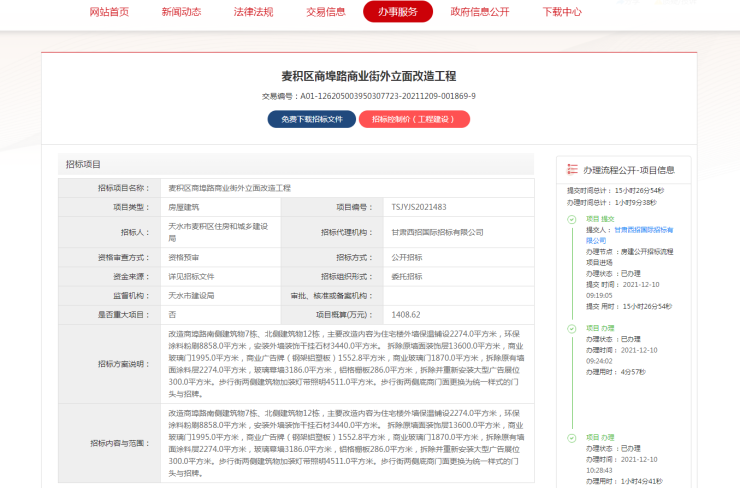Go to 新闻动态 in navigation

point(181,12)
